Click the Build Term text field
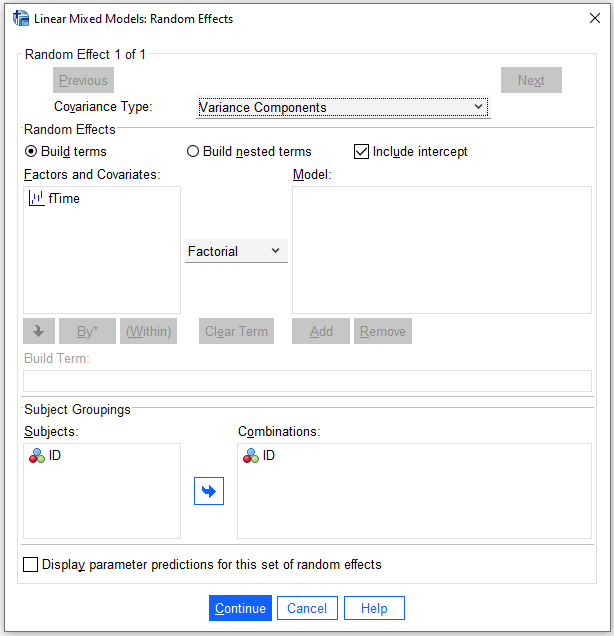614x636 pixels. pyautogui.click(x=307, y=381)
